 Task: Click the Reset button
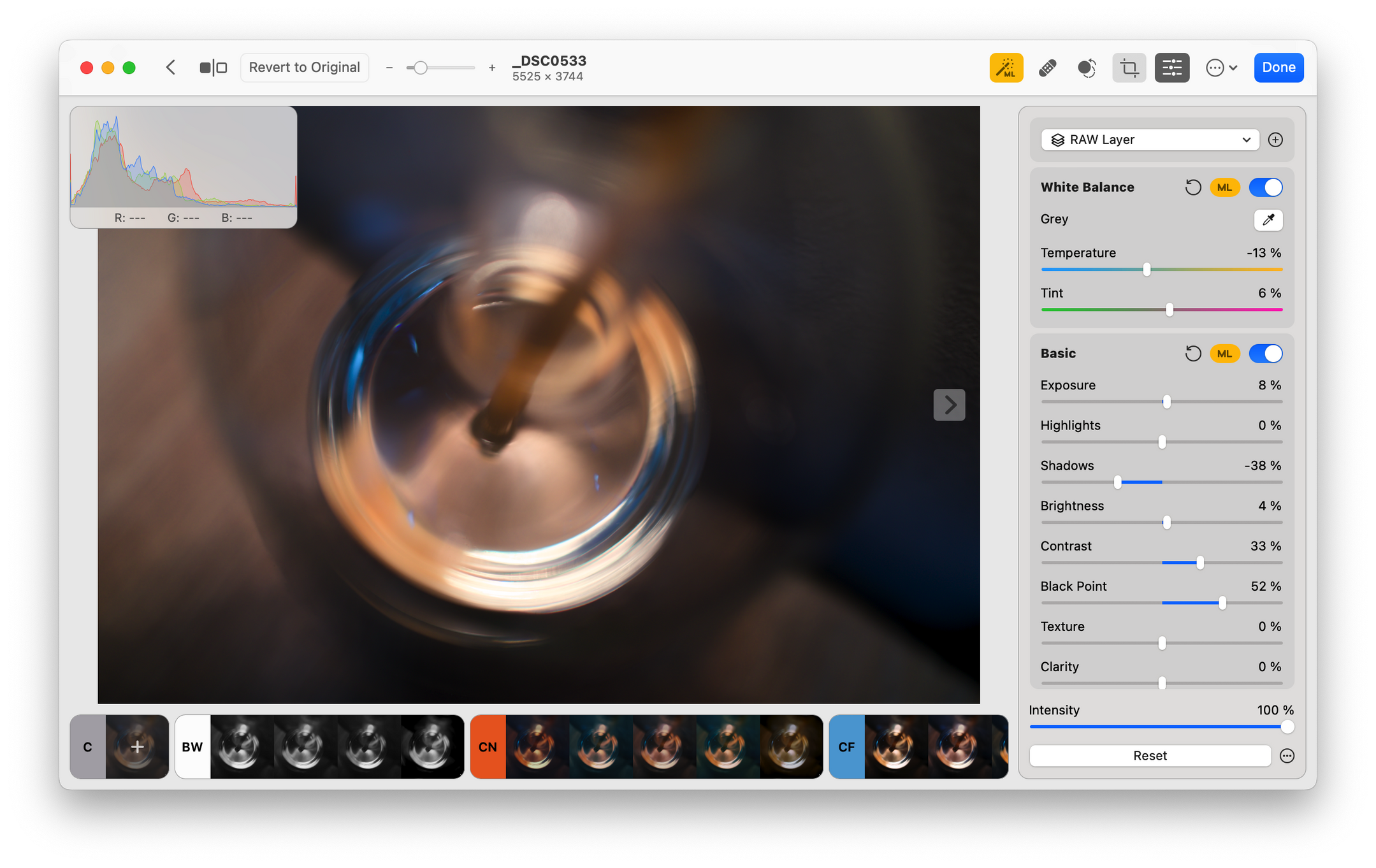tap(1150, 756)
